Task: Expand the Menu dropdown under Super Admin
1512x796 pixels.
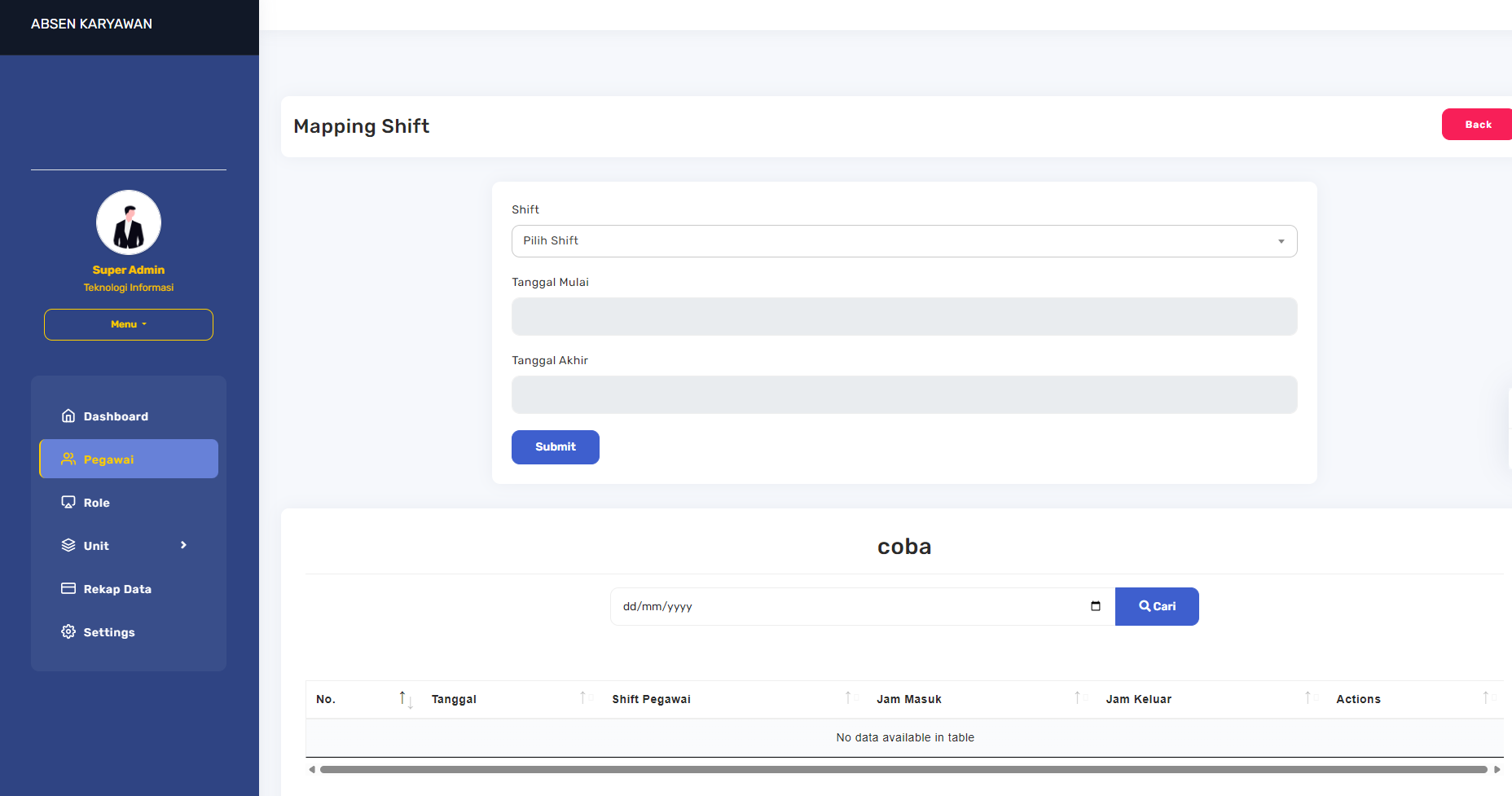Action: pos(129,324)
